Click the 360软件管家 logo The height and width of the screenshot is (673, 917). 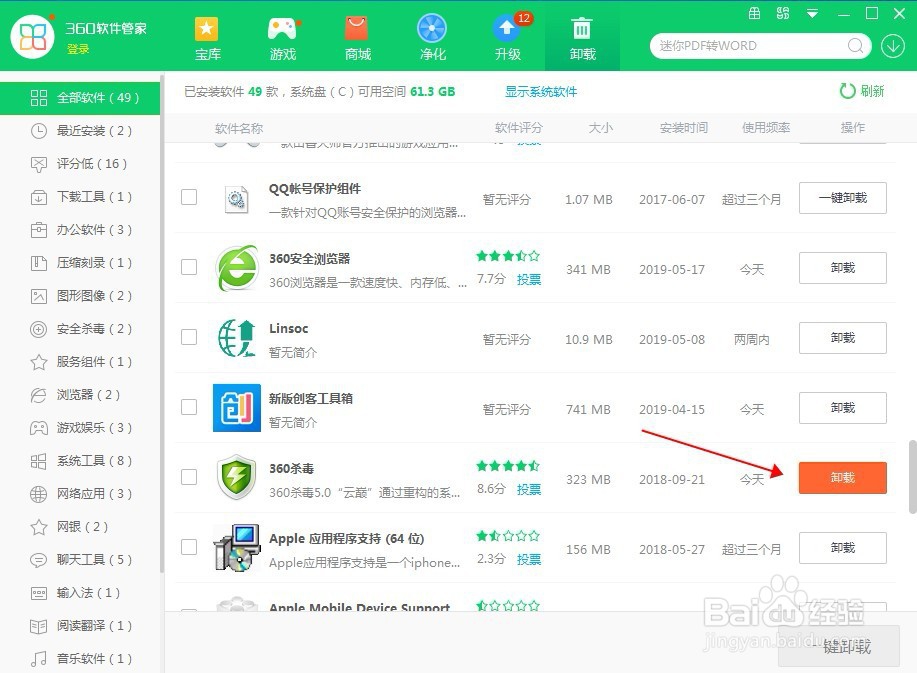[33, 37]
